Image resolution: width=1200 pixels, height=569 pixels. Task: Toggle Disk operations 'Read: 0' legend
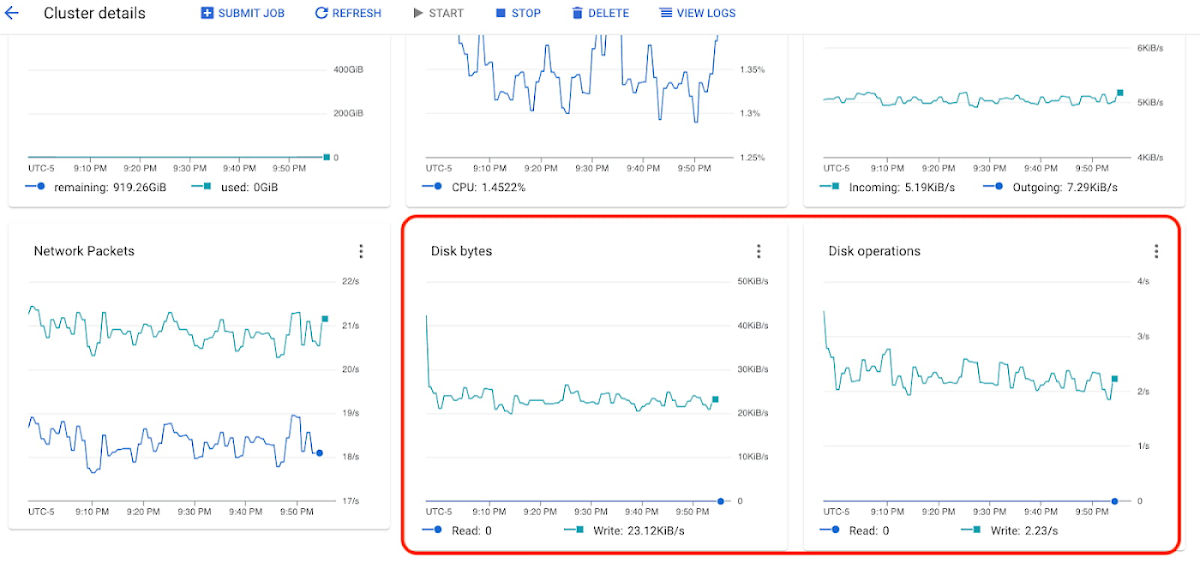tap(855, 531)
